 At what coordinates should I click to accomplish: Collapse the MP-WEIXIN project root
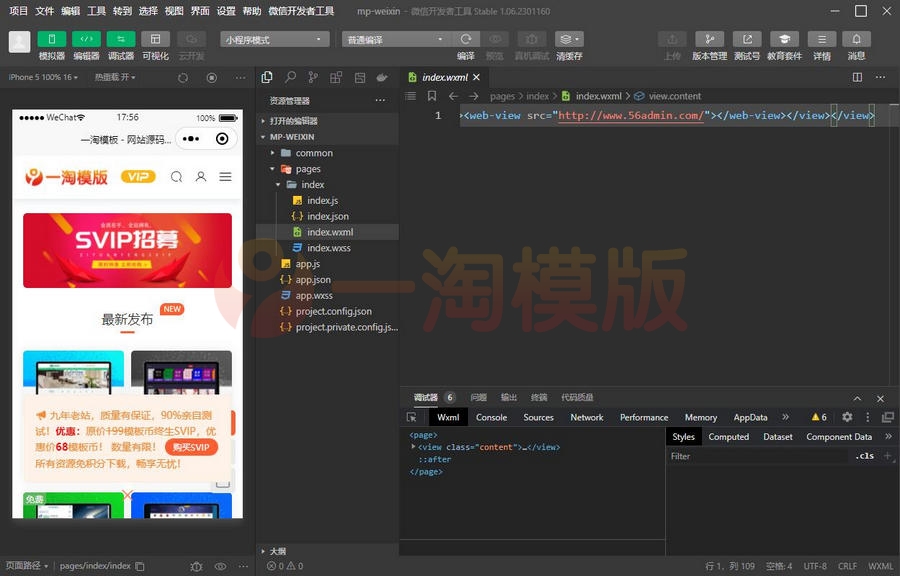coord(327,137)
